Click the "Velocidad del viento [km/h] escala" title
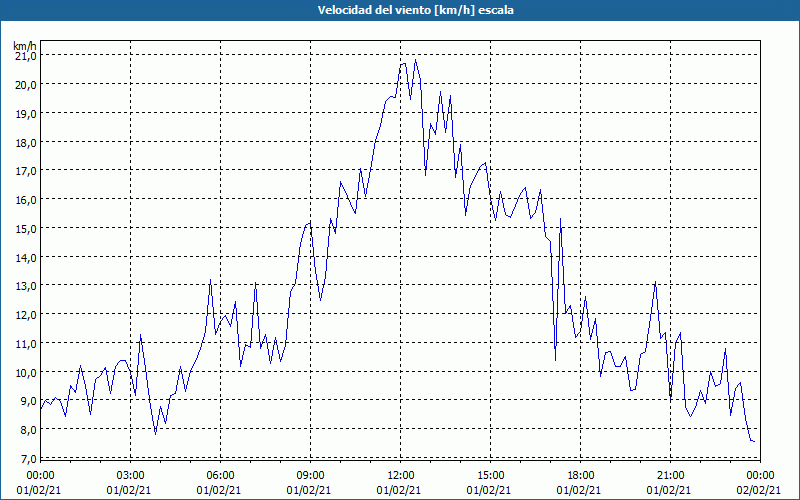800x500 pixels. tap(415, 10)
